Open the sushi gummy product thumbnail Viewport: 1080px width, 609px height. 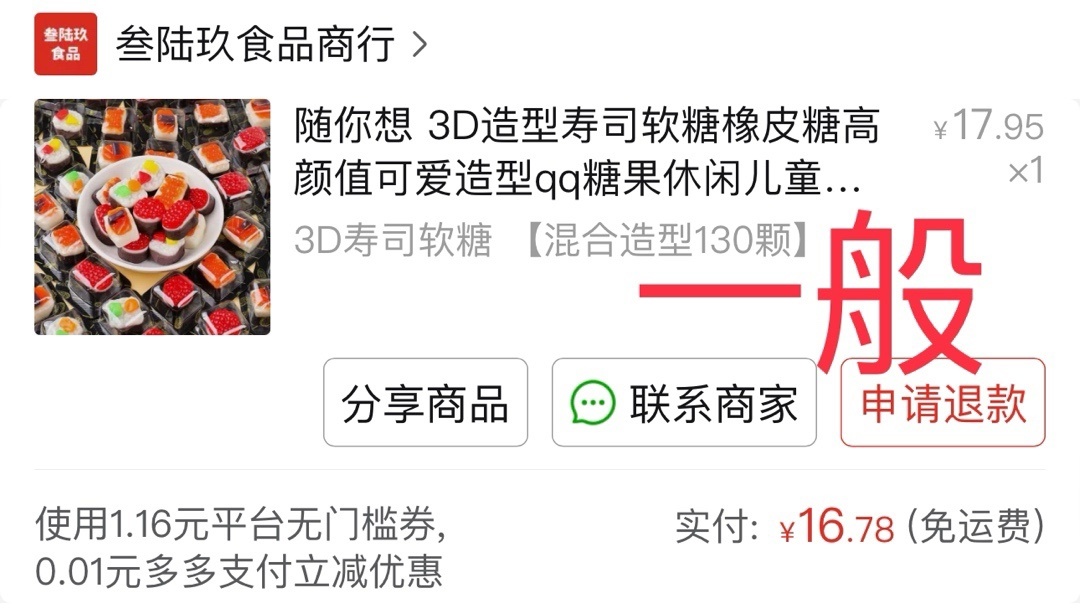pos(152,217)
